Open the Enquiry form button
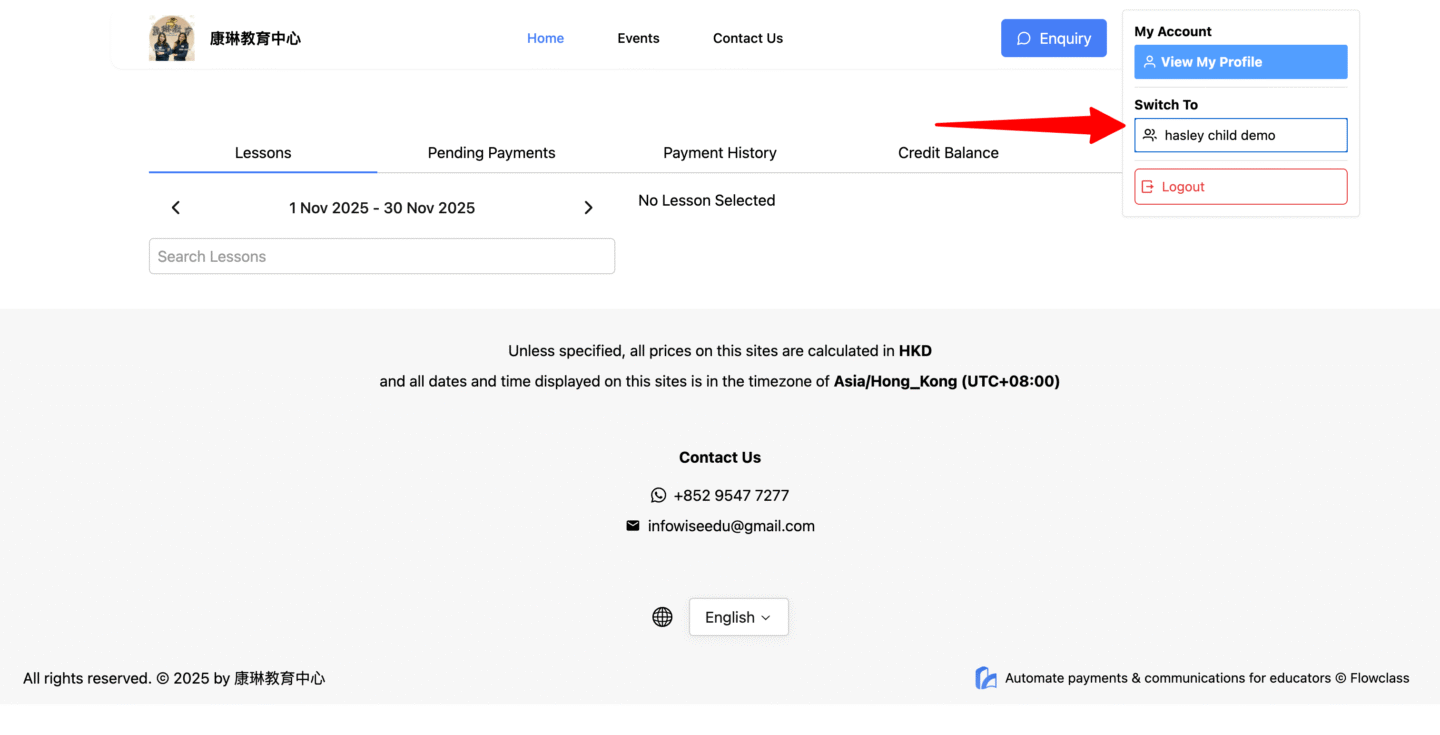The image size is (1440, 735). 1053,38
